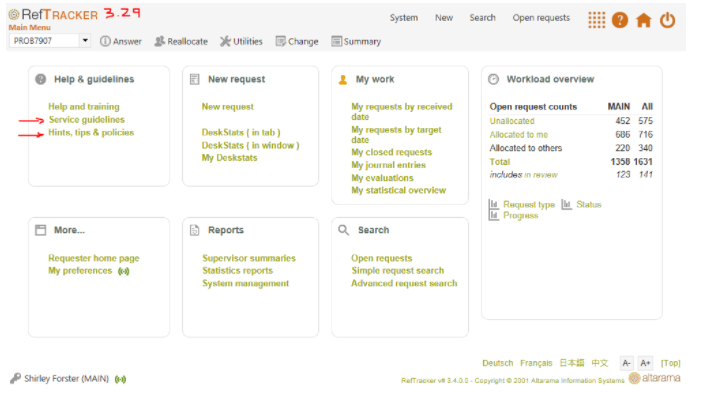
Task: Go to home via house icon
Action: click(643, 20)
